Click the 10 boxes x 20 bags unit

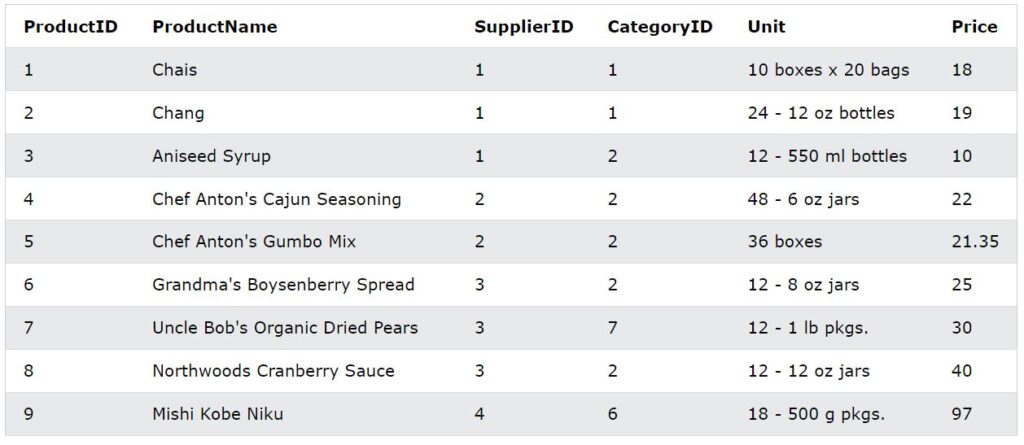coord(828,70)
